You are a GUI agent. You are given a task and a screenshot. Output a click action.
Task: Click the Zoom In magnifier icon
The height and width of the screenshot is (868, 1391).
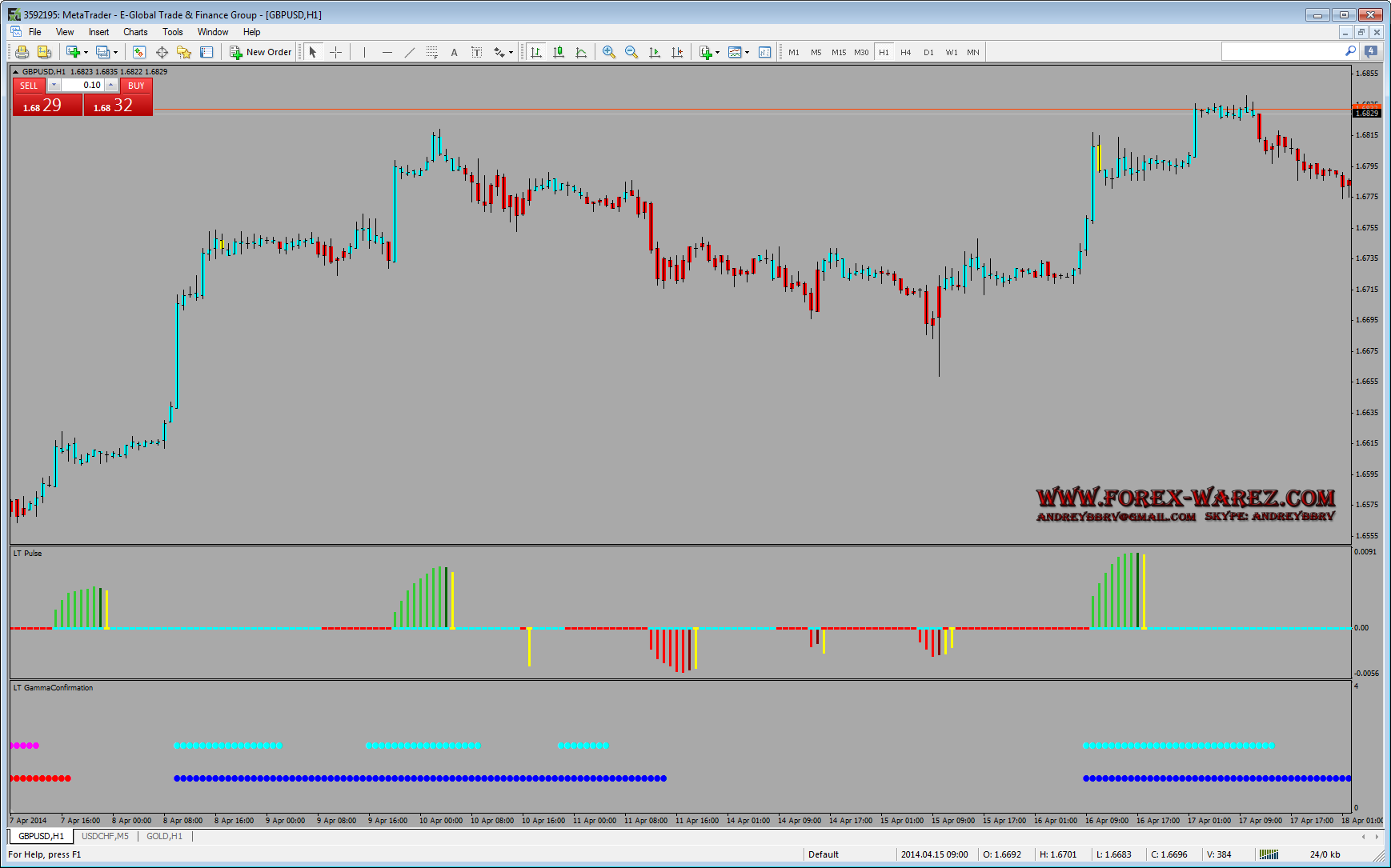(609, 52)
